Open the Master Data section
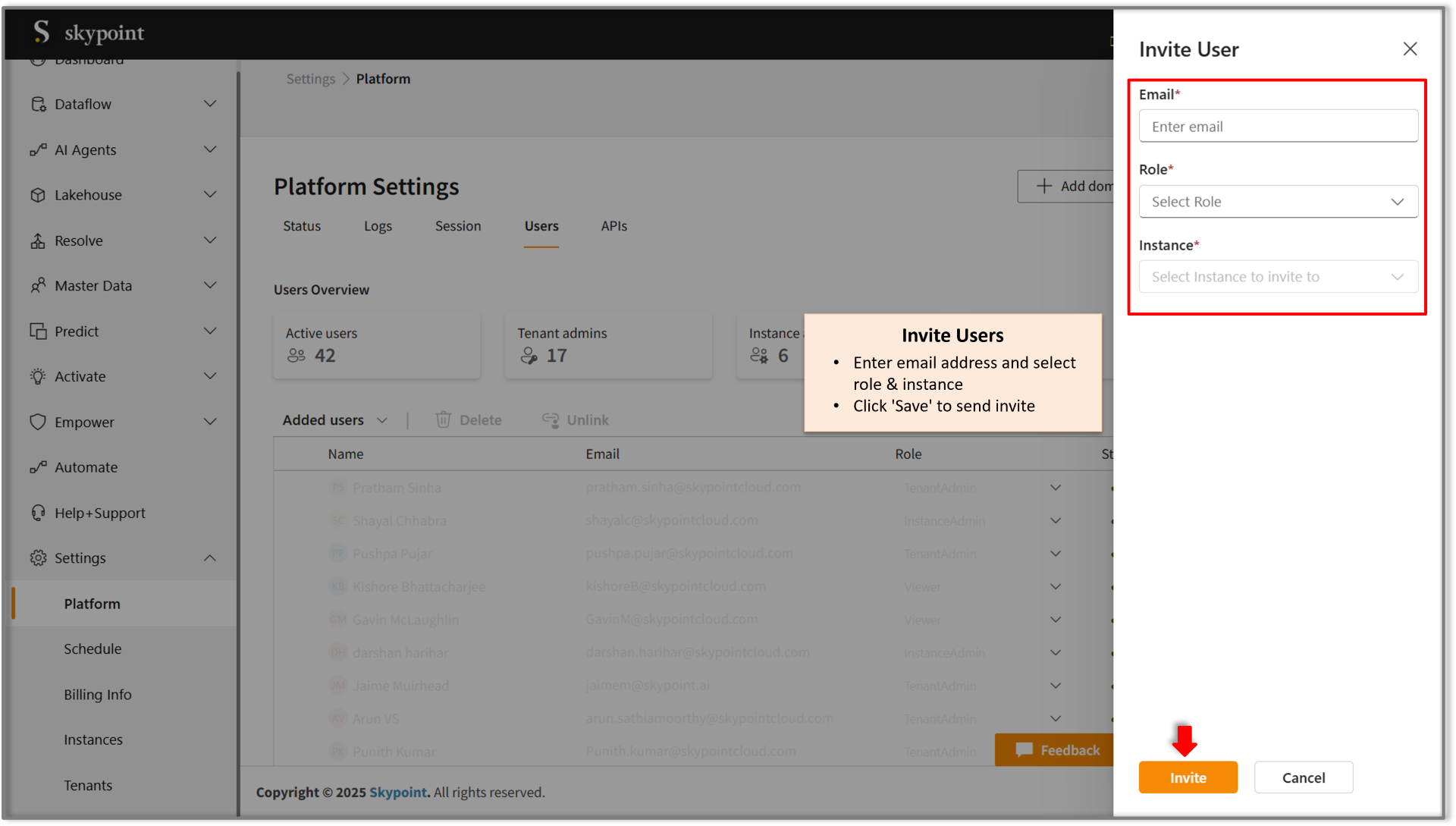Screen dimensions: 1456x826 point(39,285)
